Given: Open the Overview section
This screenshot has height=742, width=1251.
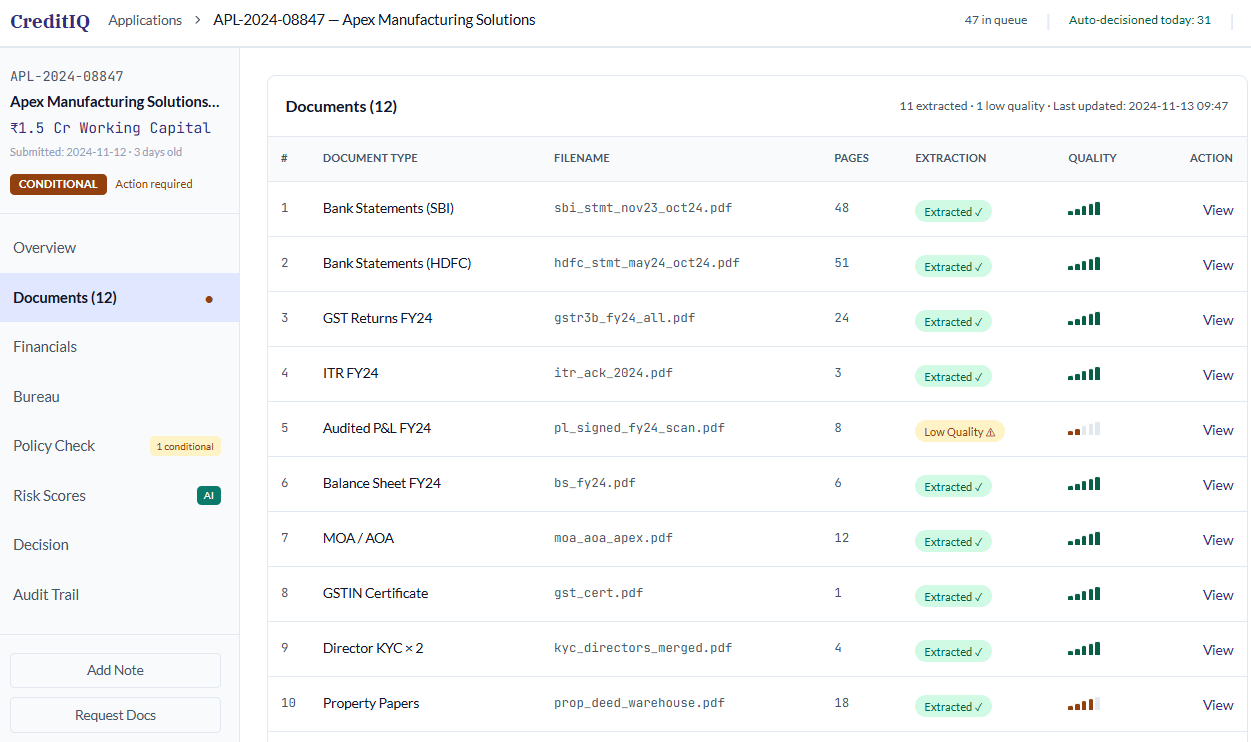Looking at the screenshot, I should coord(120,248).
